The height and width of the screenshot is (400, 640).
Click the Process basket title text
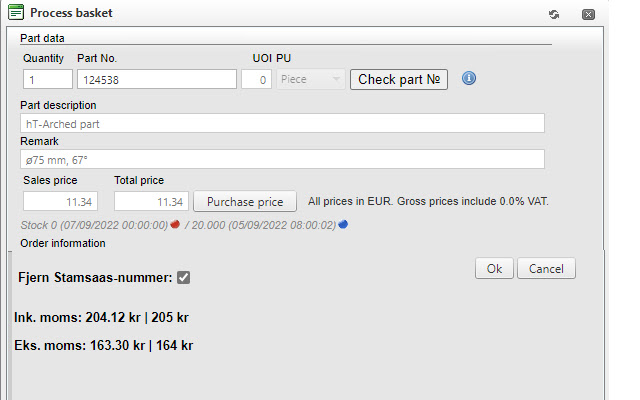click(71, 13)
